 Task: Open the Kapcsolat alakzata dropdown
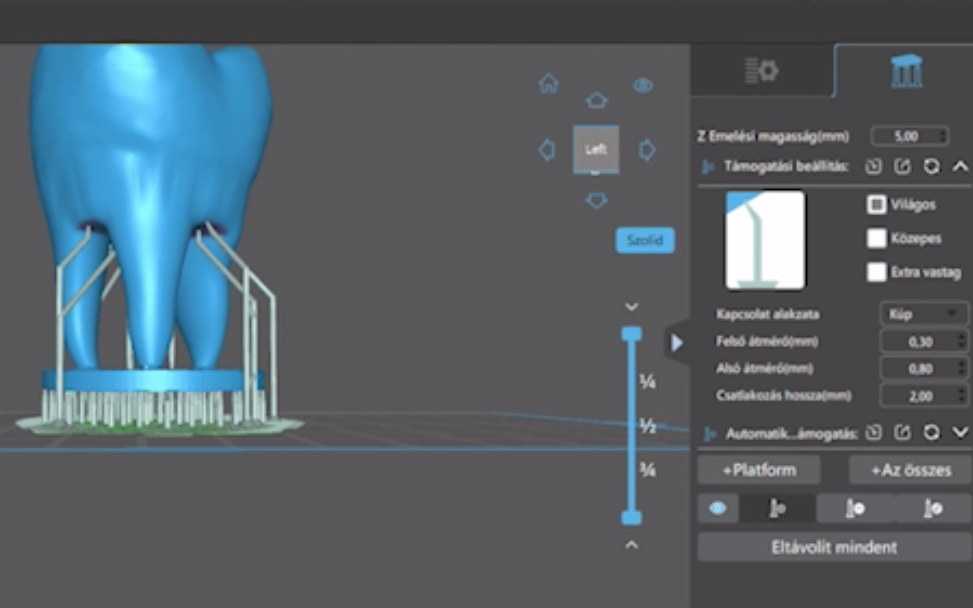[x=924, y=314]
